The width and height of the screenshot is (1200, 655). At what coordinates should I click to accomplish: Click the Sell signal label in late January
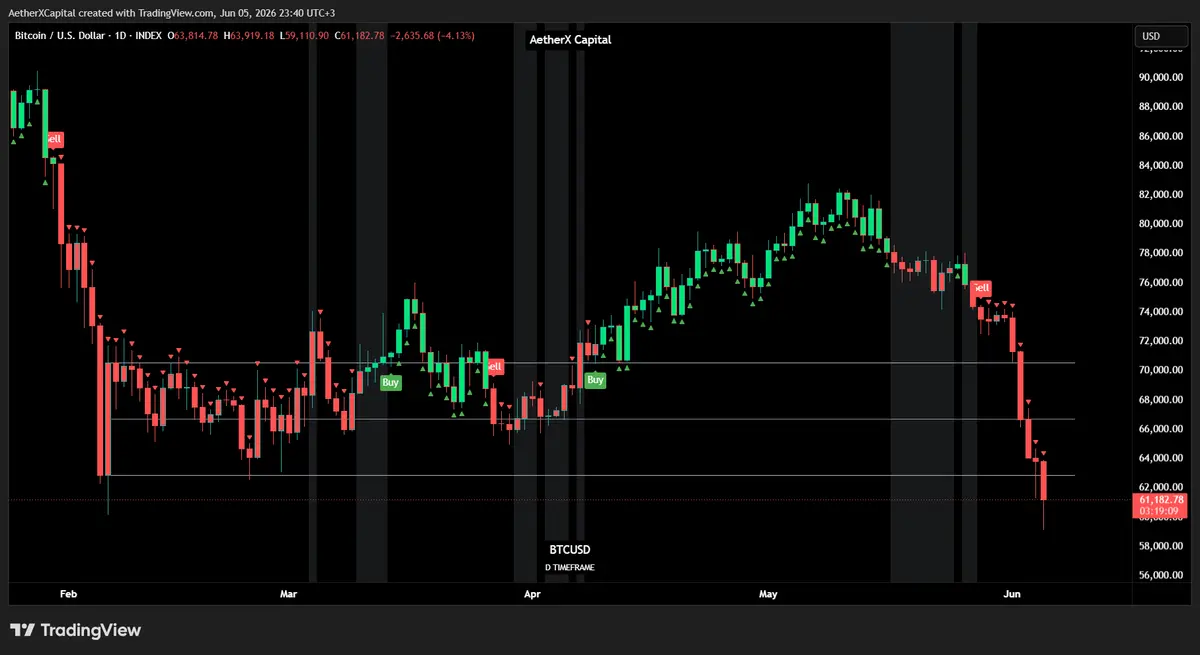(55, 139)
